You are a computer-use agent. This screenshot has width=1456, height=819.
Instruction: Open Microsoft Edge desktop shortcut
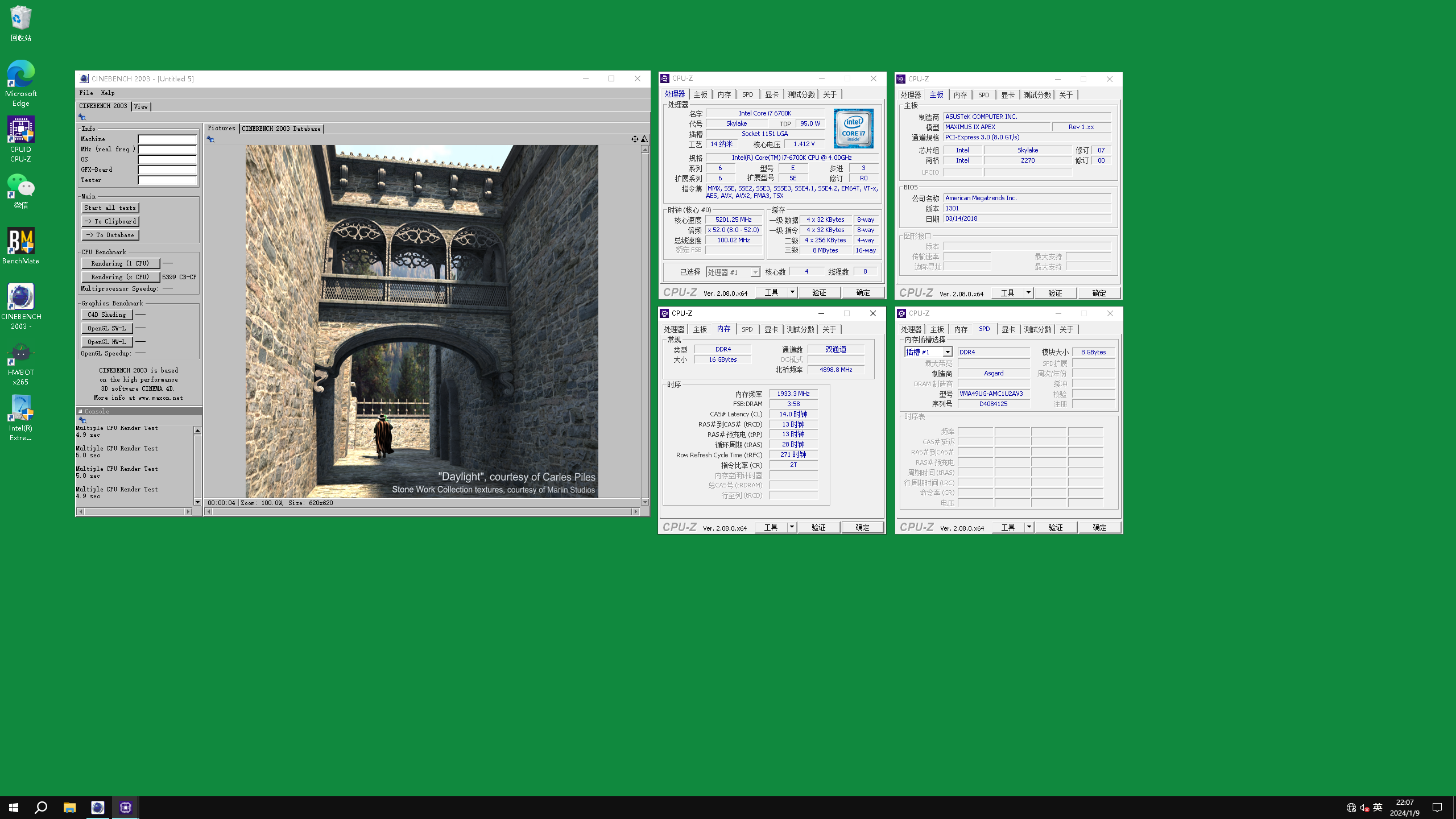click(21, 82)
